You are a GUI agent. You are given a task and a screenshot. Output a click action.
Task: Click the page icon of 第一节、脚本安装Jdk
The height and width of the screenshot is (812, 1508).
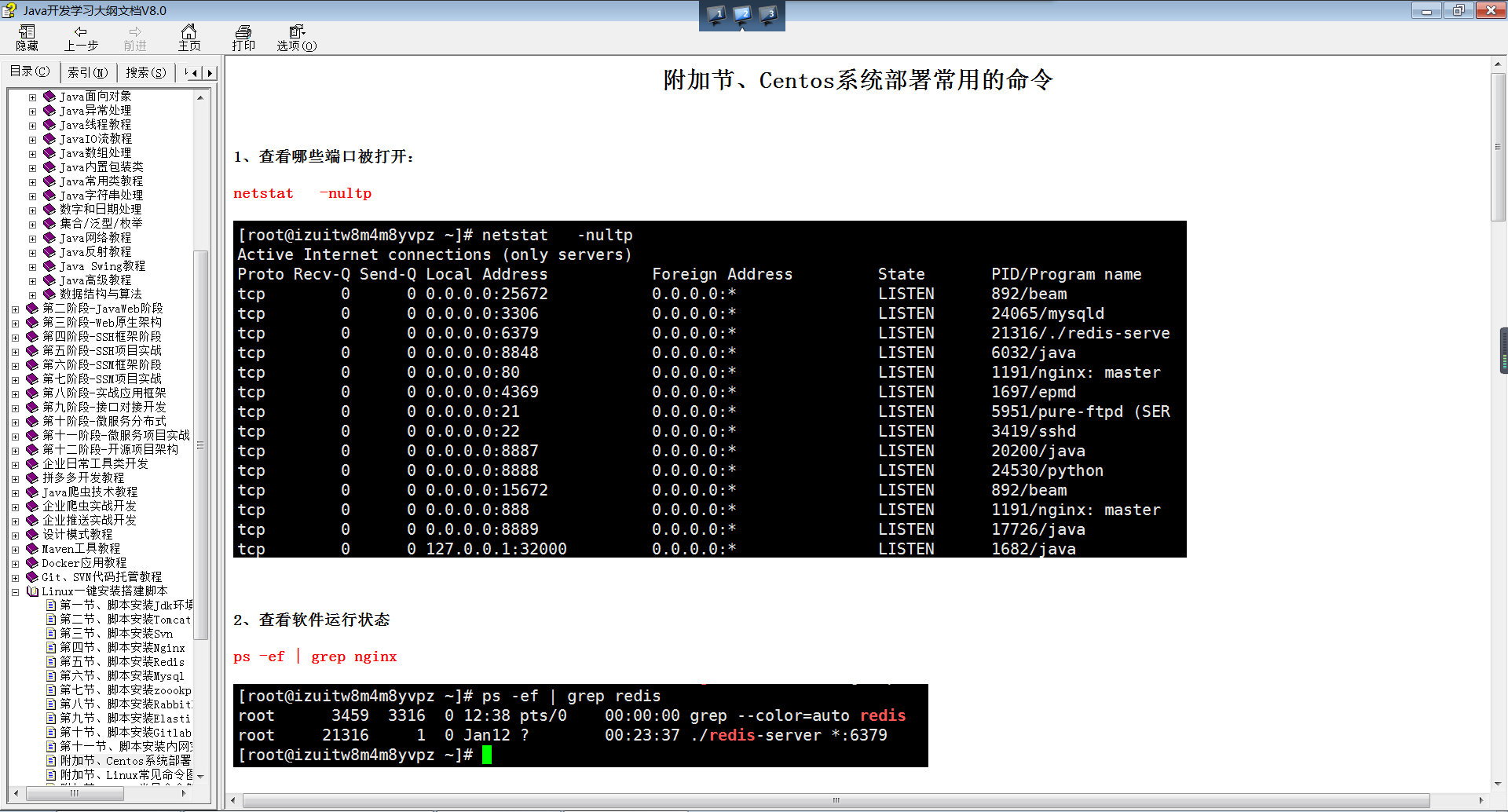coord(51,605)
